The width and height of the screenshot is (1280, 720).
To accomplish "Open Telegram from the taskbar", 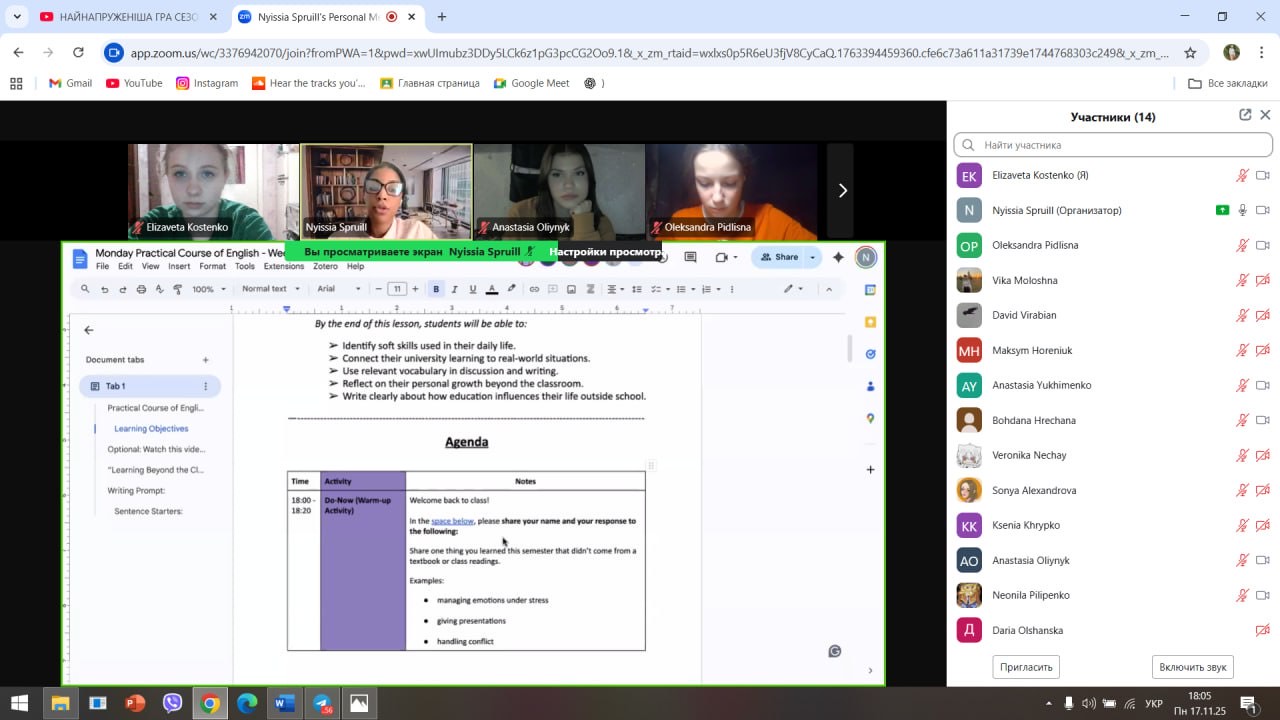I will pyautogui.click(x=322, y=703).
